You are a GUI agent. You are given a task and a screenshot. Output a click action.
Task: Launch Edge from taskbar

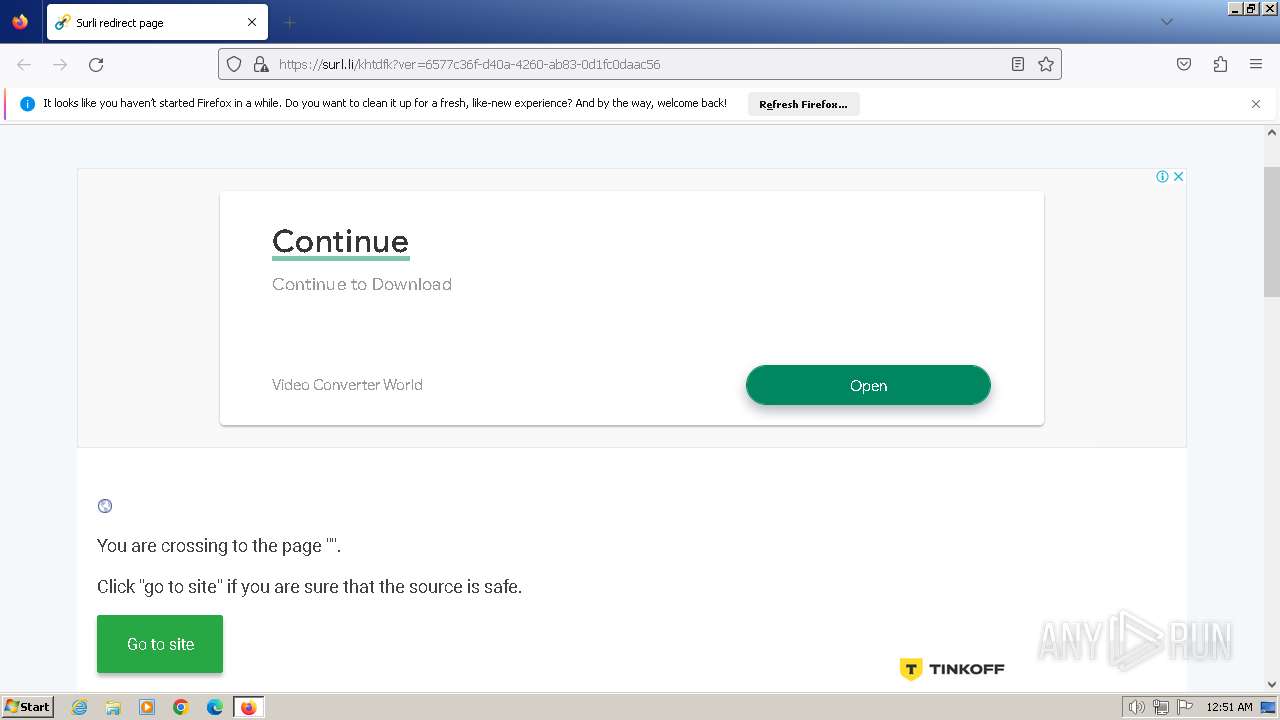point(215,707)
